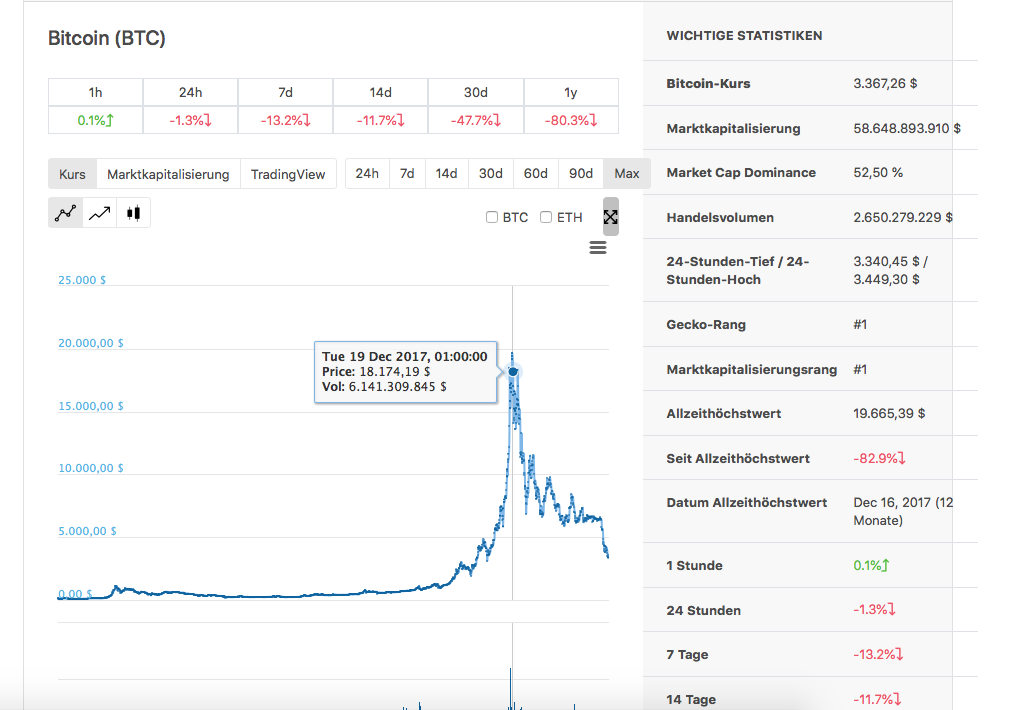Click the Kurs tab on the chart
1029x710 pixels.
[x=71, y=173]
